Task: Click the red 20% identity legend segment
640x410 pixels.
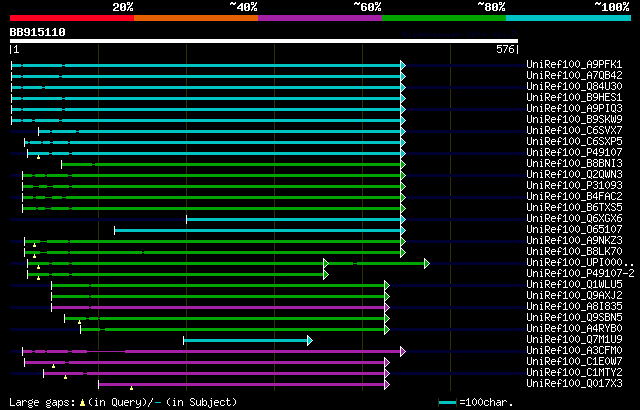Action: click(72, 18)
